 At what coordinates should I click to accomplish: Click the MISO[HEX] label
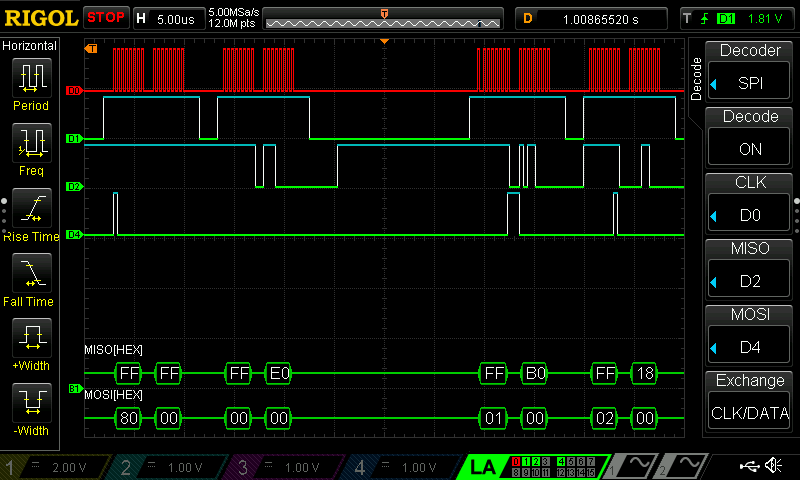pos(113,350)
